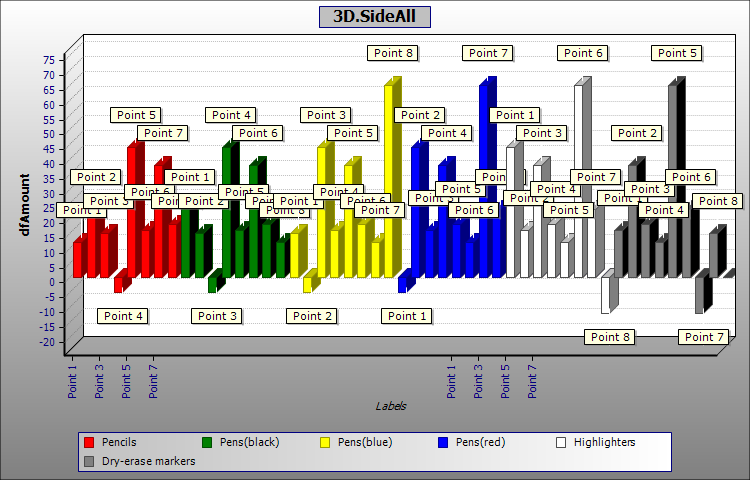Viewport: 750px width, 480px height.
Task: Select the "Highlighters" legend text
Action: [x=605, y=442]
